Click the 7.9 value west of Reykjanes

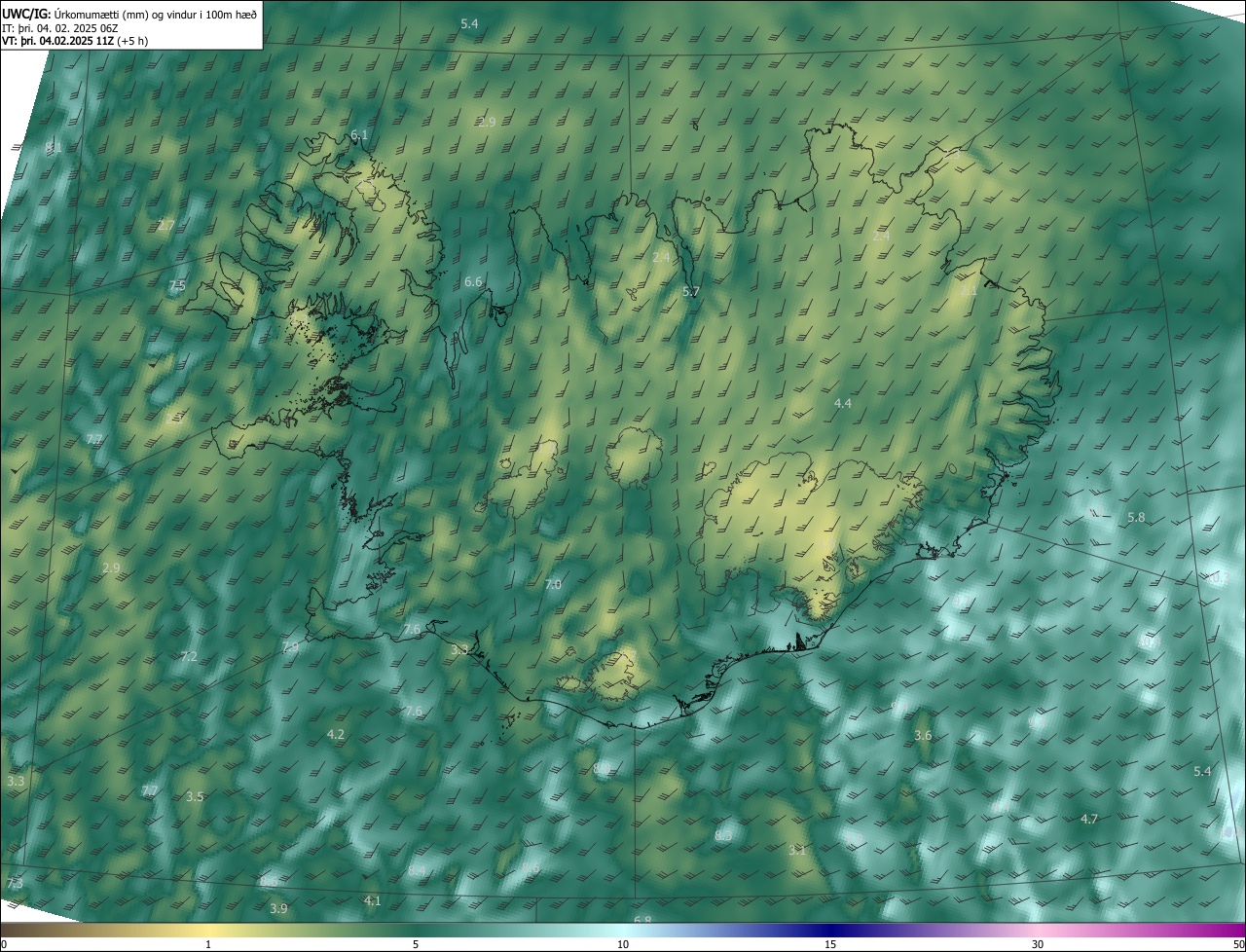(x=290, y=646)
